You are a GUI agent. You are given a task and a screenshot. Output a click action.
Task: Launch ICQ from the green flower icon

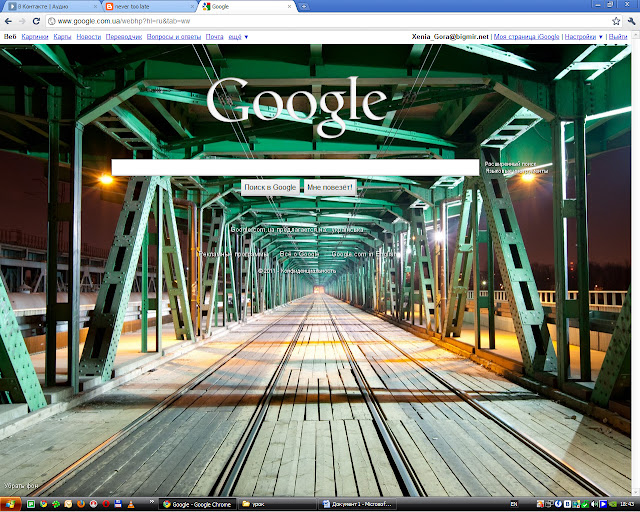coord(56,504)
